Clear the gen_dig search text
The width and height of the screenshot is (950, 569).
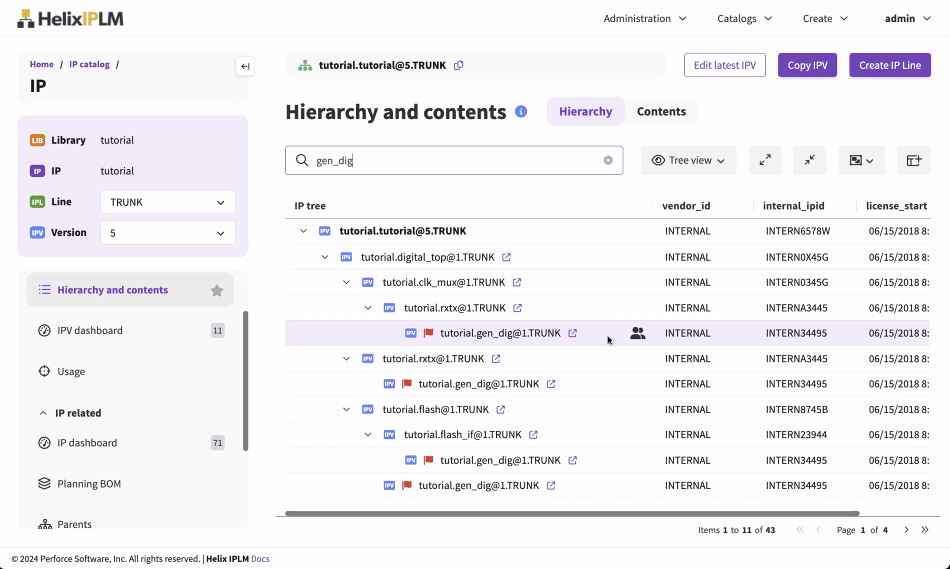point(608,160)
